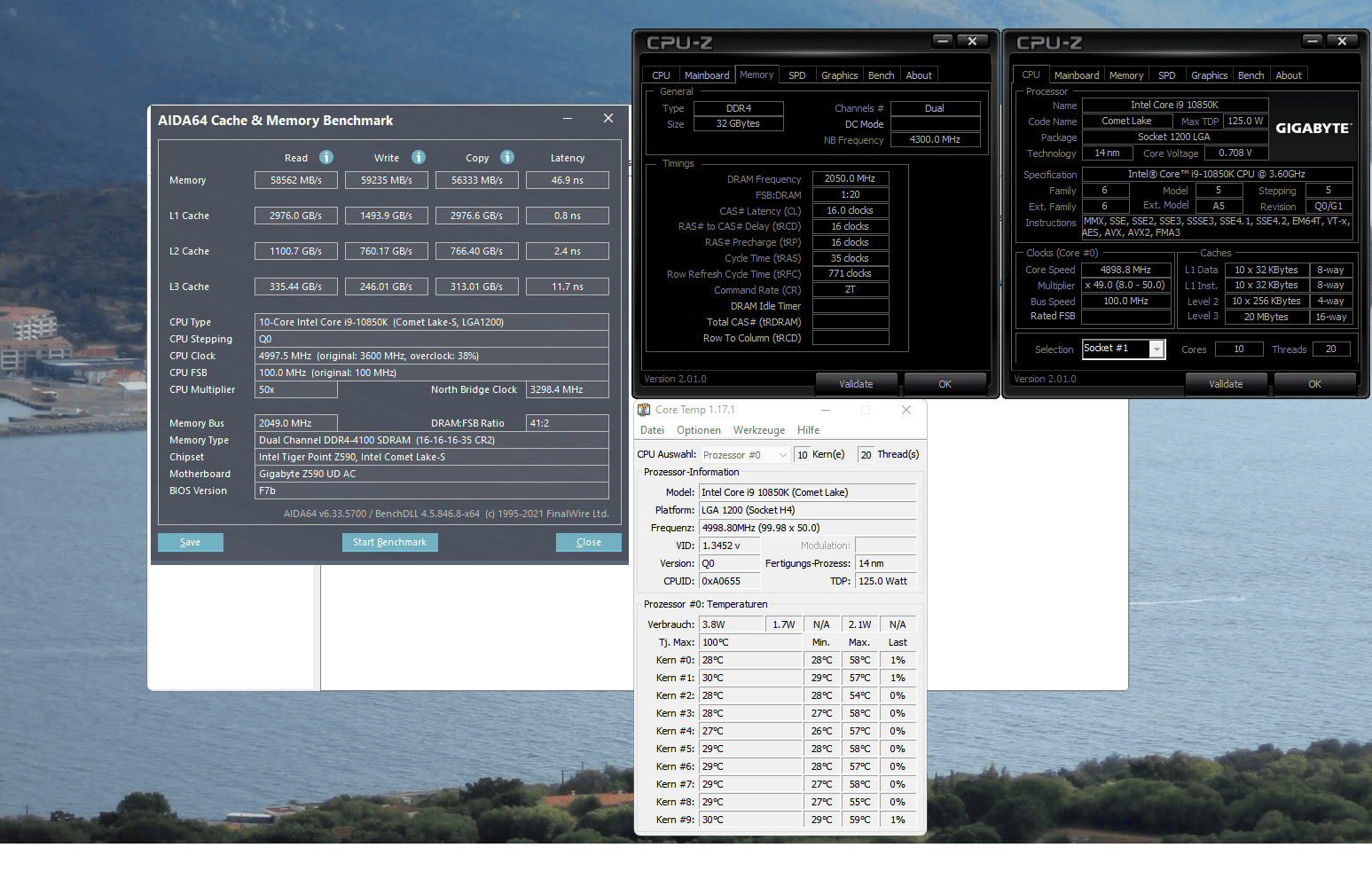The image size is (1372, 887).
Task: Click the Verbrauch 3.8W power value
Action: [732, 624]
